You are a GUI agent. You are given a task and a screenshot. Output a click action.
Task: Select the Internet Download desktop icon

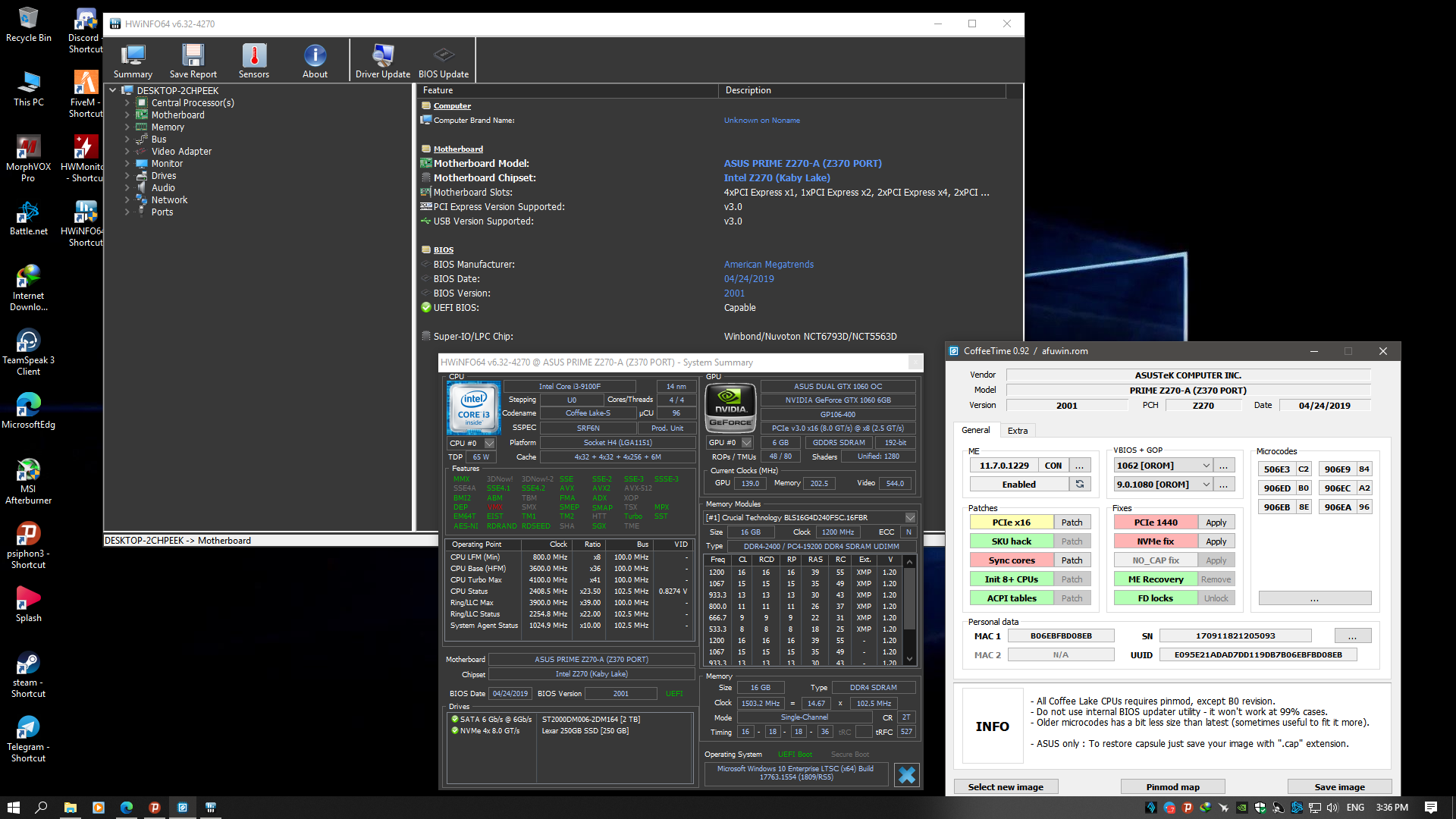(29, 287)
